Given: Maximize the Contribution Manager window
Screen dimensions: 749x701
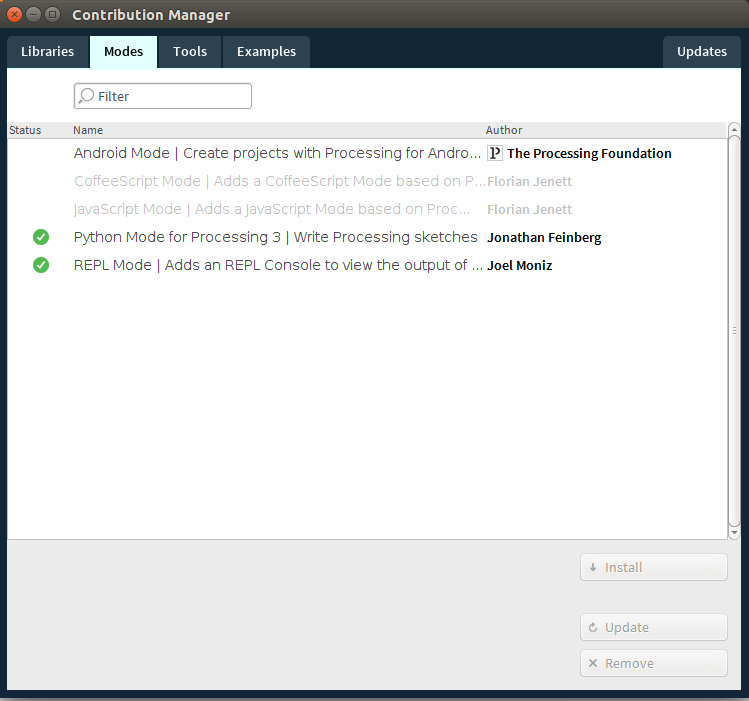Looking at the screenshot, I should click(x=53, y=14).
